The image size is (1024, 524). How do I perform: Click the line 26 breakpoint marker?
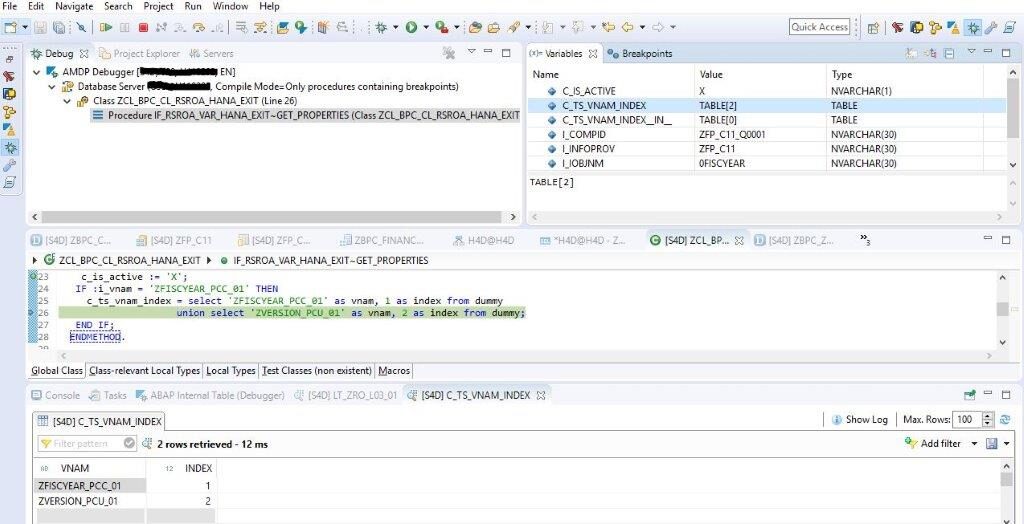coord(33,313)
